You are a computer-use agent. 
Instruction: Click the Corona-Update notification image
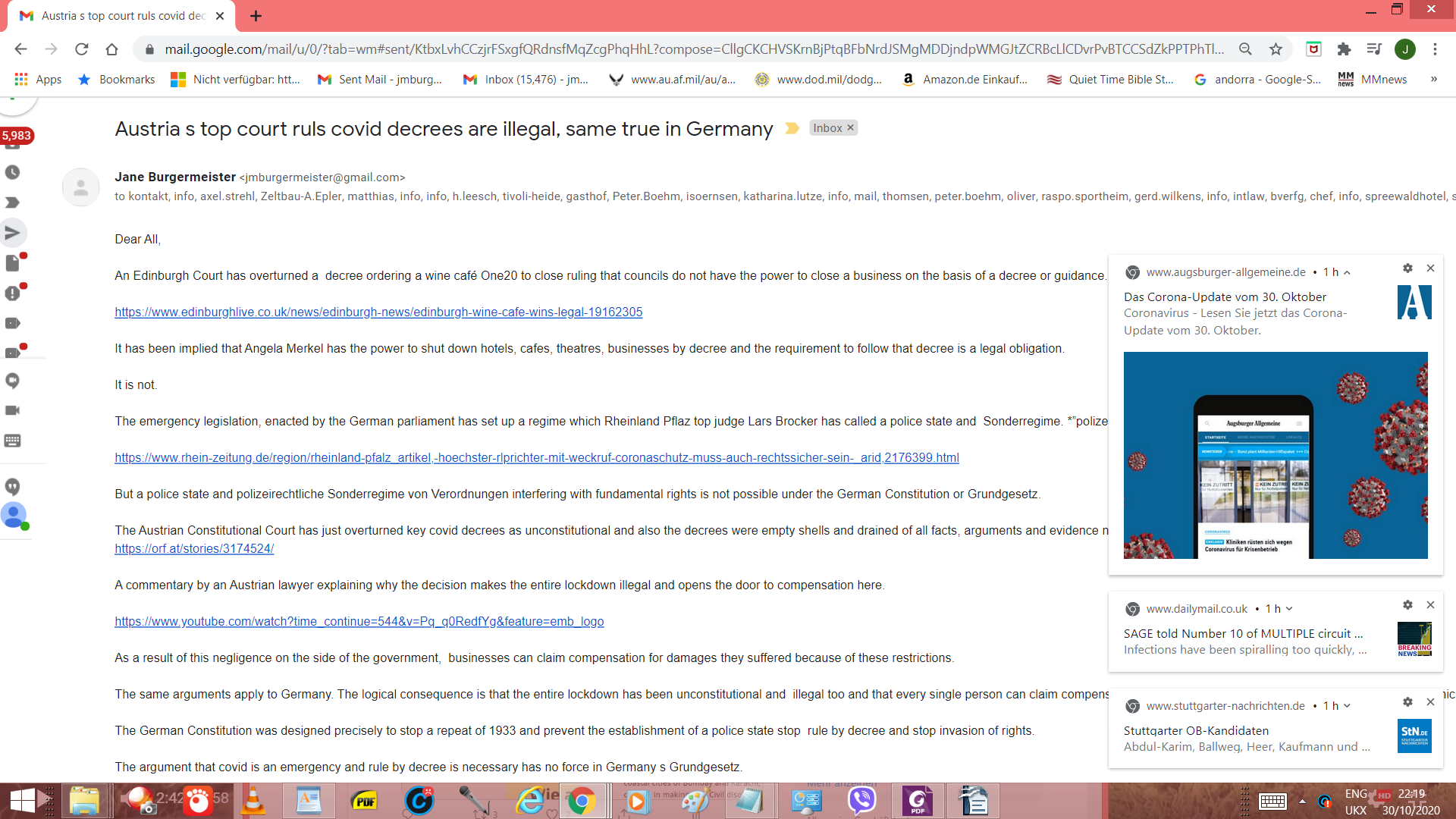tap(1275, 455)
